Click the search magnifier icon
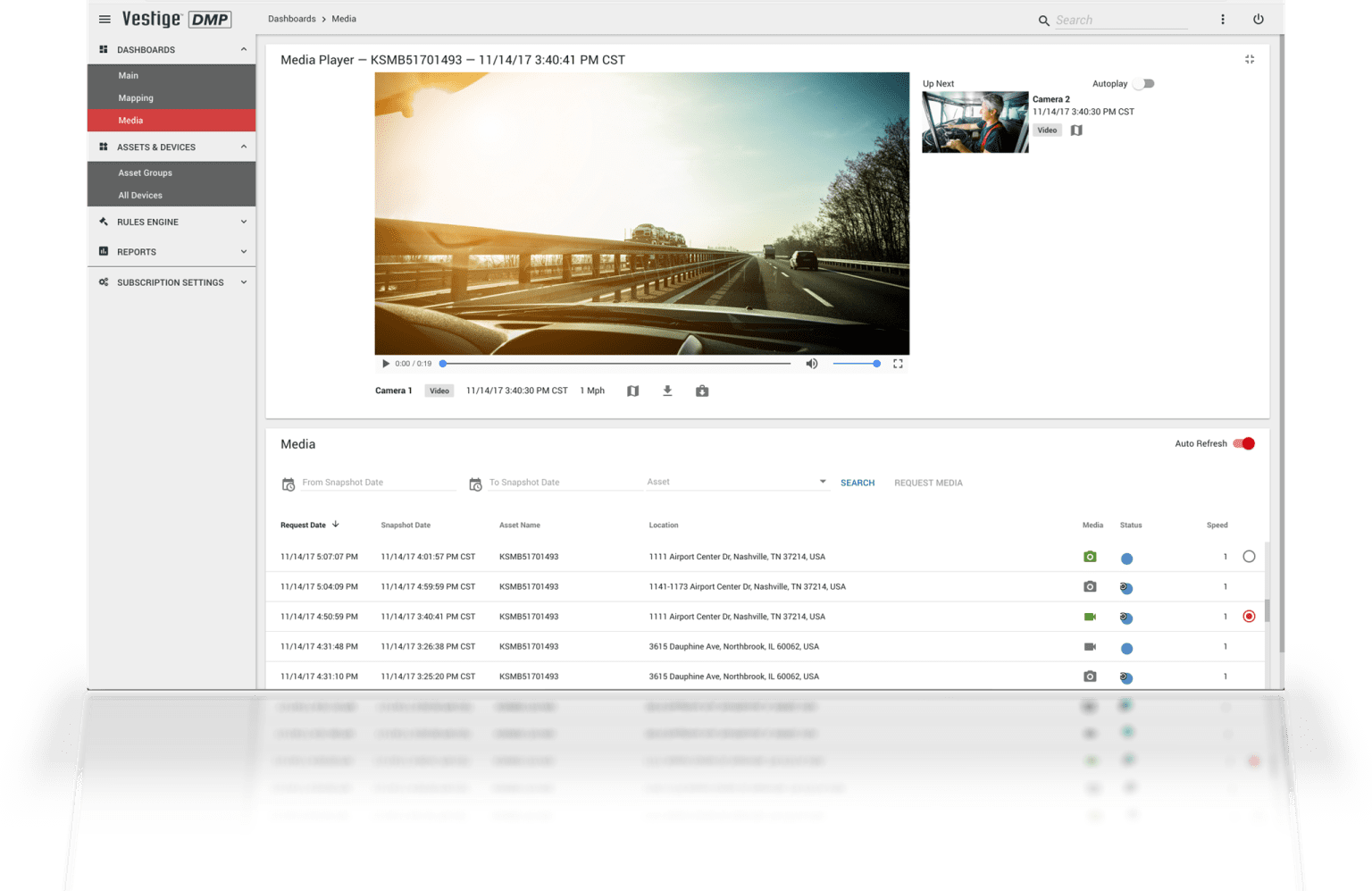 [x=1043, y=21]
